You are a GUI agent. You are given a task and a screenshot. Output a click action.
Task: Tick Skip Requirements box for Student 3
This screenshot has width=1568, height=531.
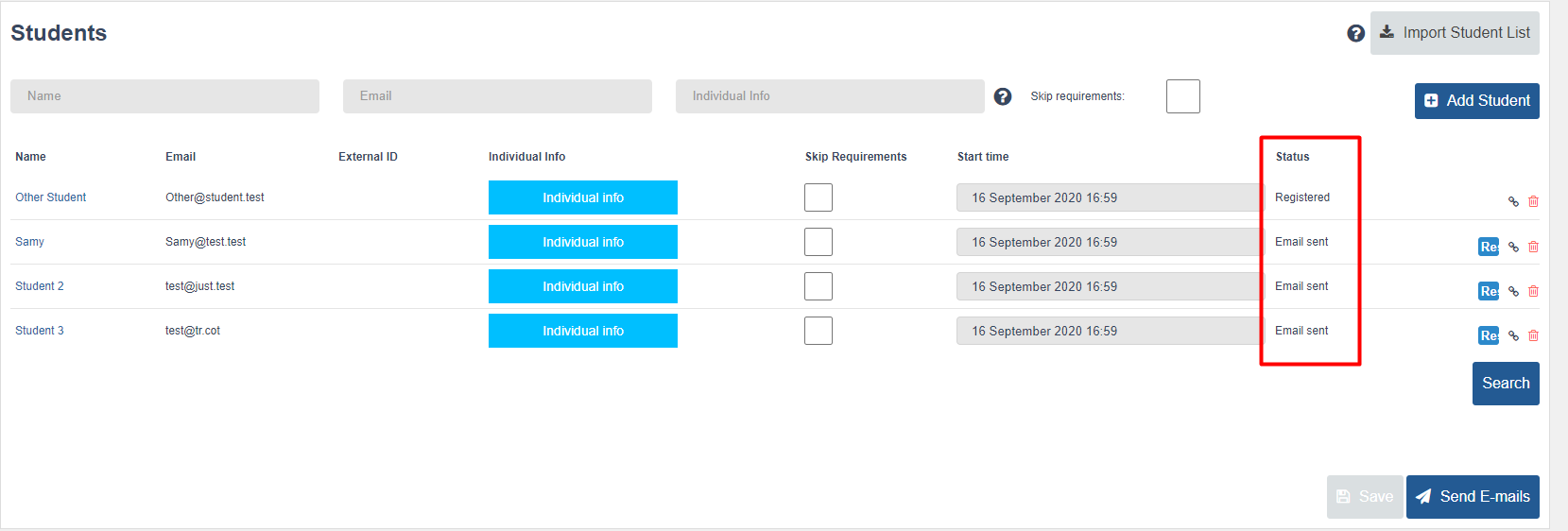(818, 331)
